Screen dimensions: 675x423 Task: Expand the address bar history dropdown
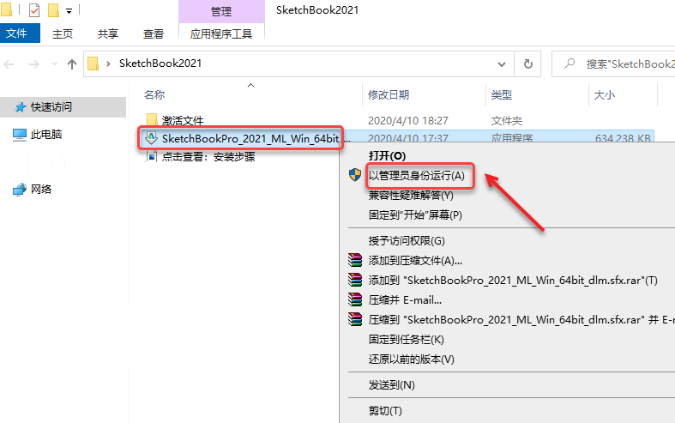point(502,65)
